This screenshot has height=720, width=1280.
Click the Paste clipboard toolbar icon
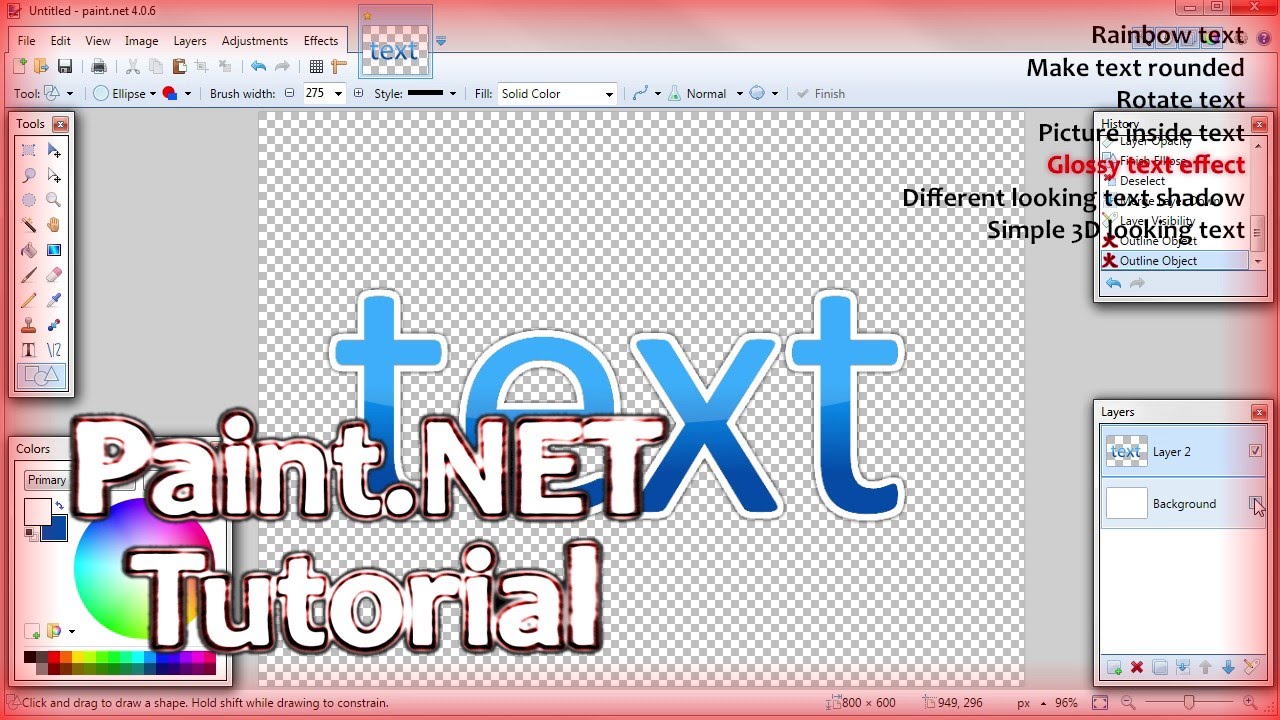coord(179,67)
